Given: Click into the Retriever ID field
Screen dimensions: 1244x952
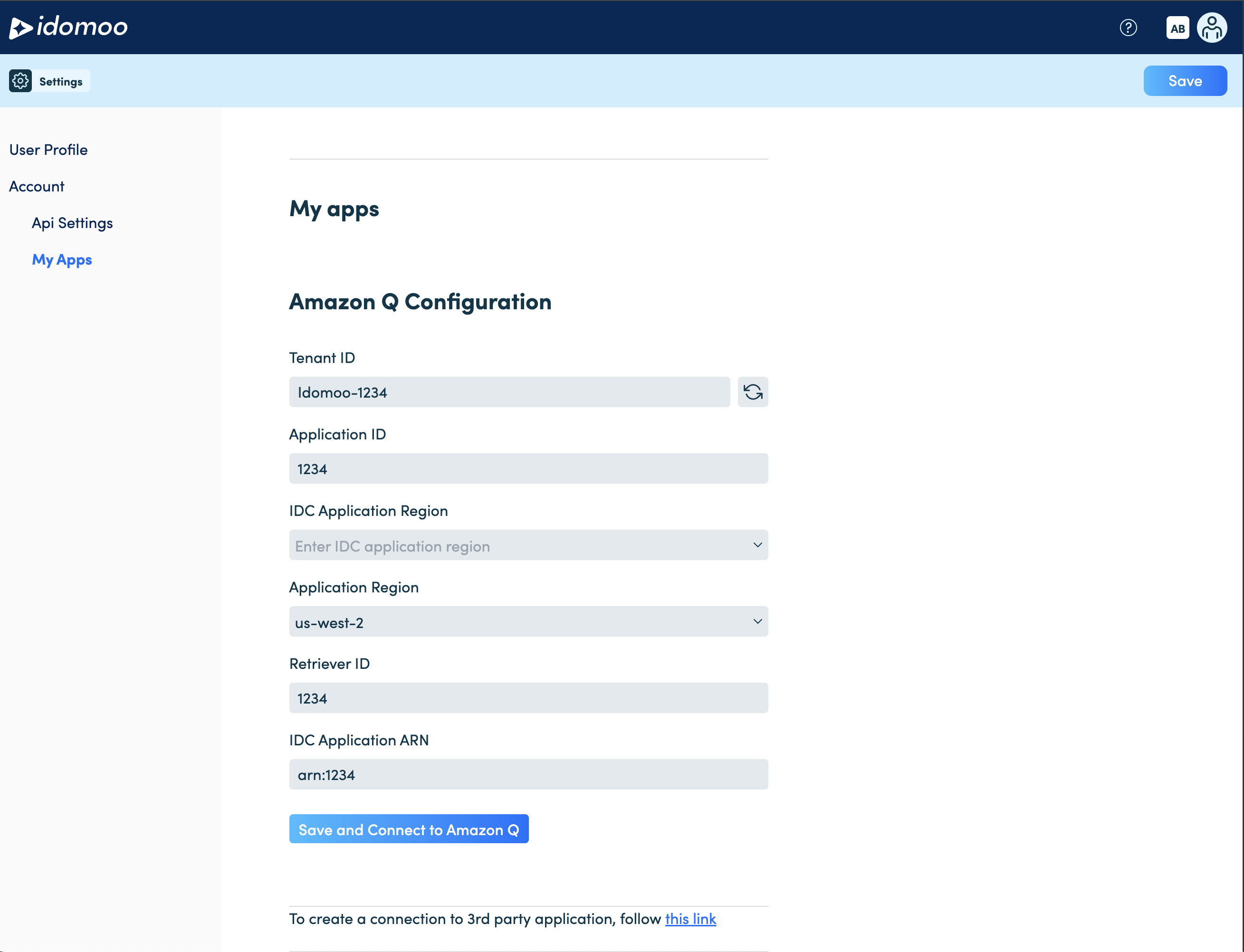Looking at the screenshot, I should coord(528,698).
